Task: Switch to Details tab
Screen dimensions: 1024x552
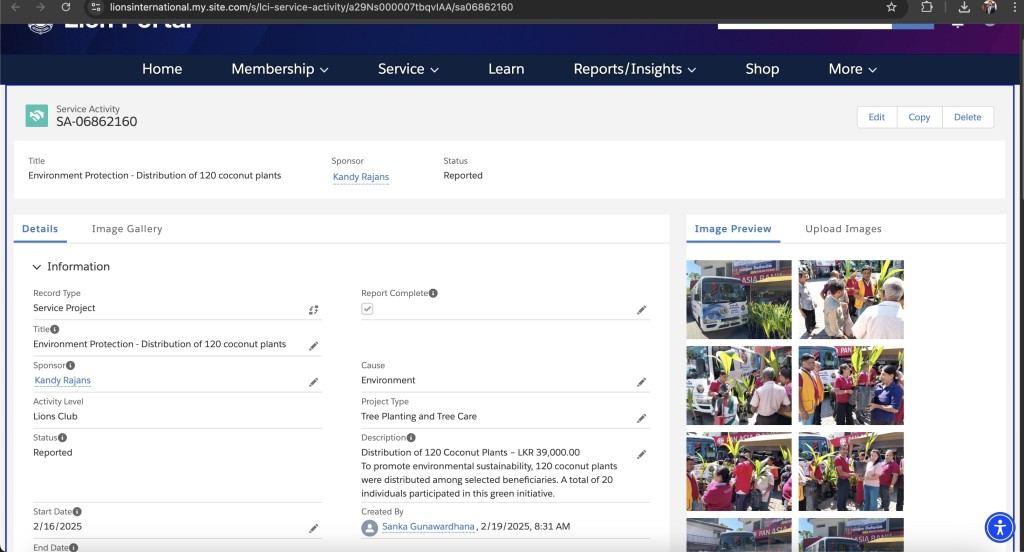Action: pos(40,229)
